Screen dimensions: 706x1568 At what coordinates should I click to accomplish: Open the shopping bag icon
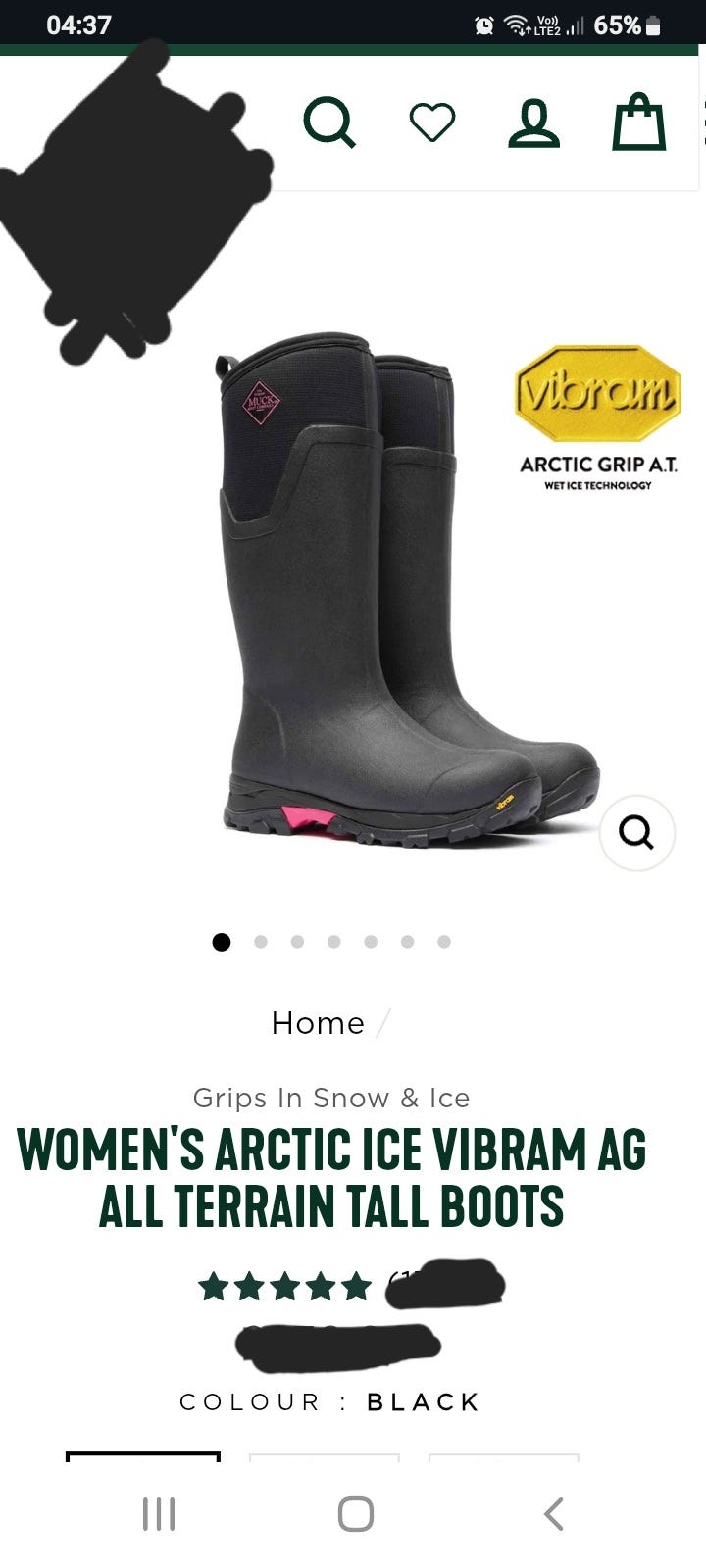click(x=639, y=122)
